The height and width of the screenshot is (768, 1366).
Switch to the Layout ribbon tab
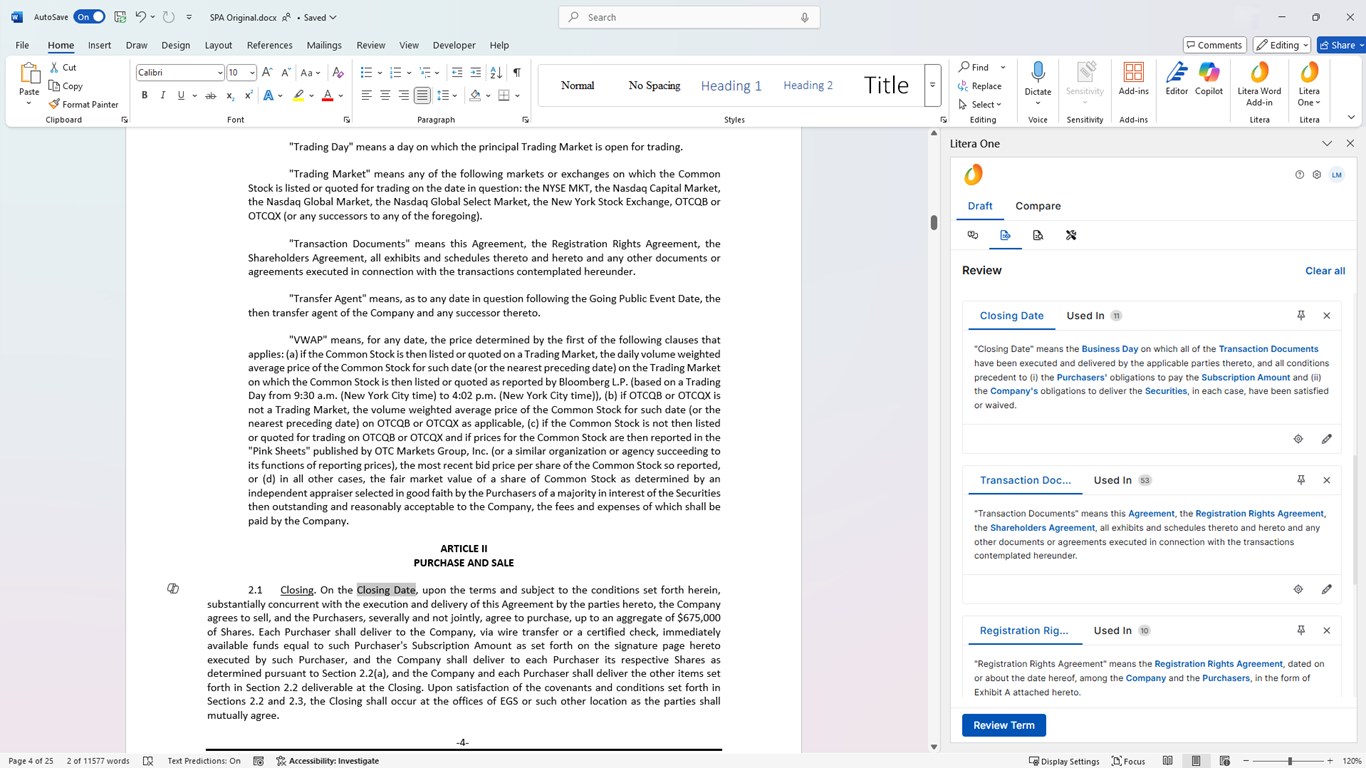tap(218, 45)
